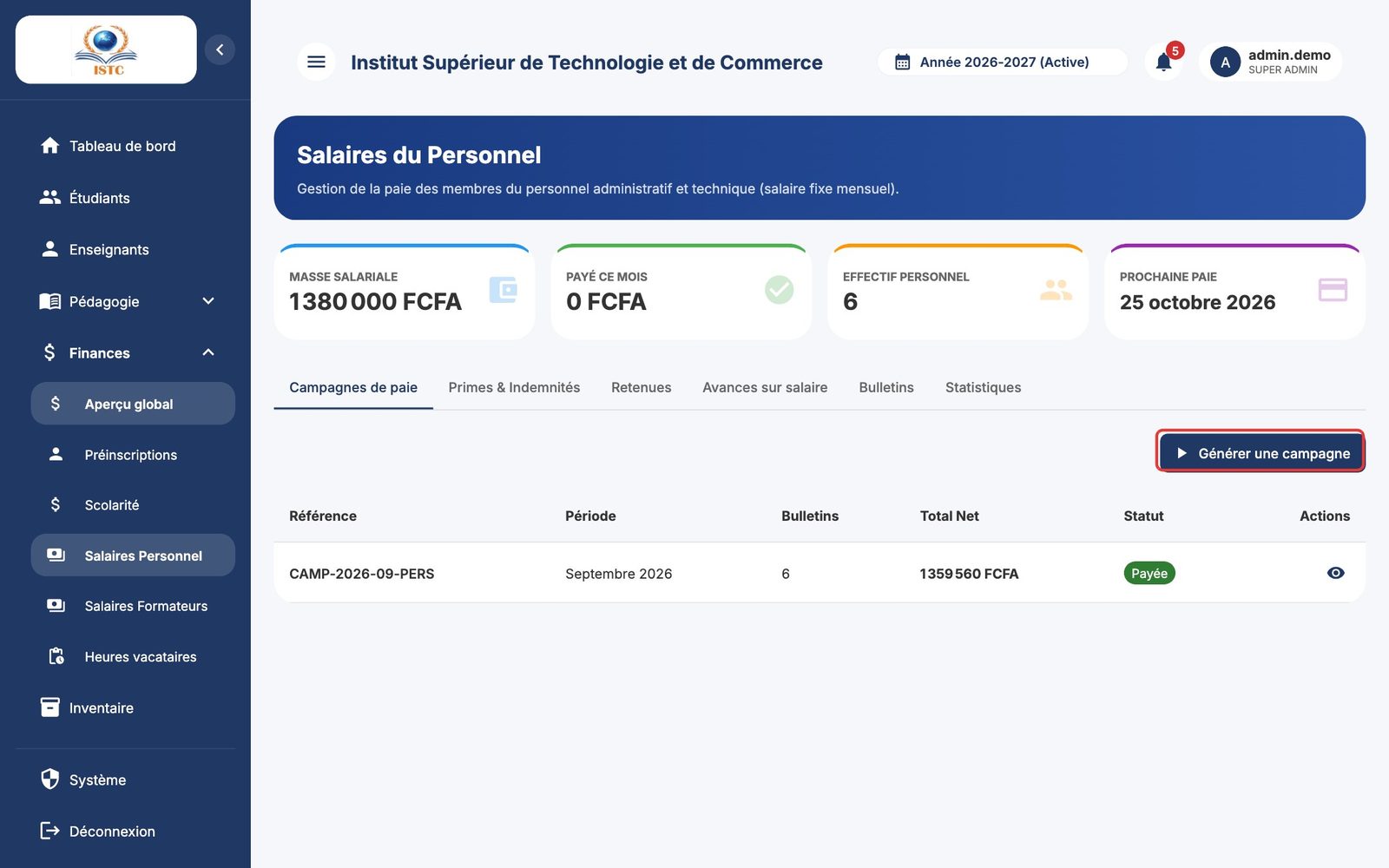Click green checkmark in Payé ce mois card
1389x868 pixels.
pyautogui.click(x=779, y=289)
